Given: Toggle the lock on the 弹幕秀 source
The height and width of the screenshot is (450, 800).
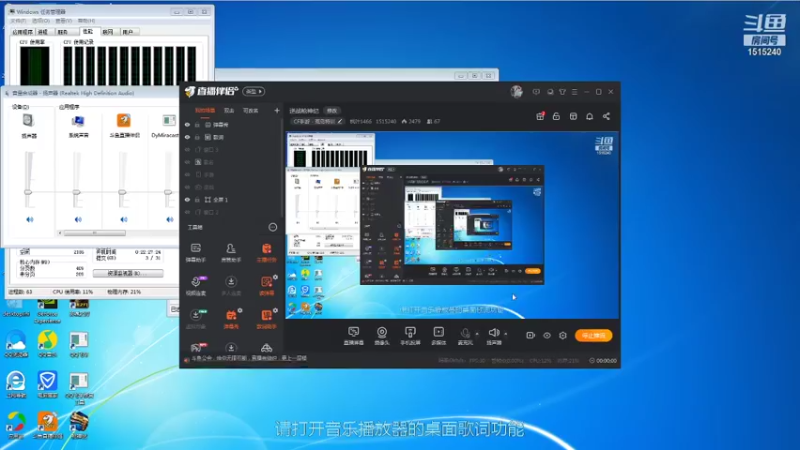Looking at the screenshot, I should point(197,124).
